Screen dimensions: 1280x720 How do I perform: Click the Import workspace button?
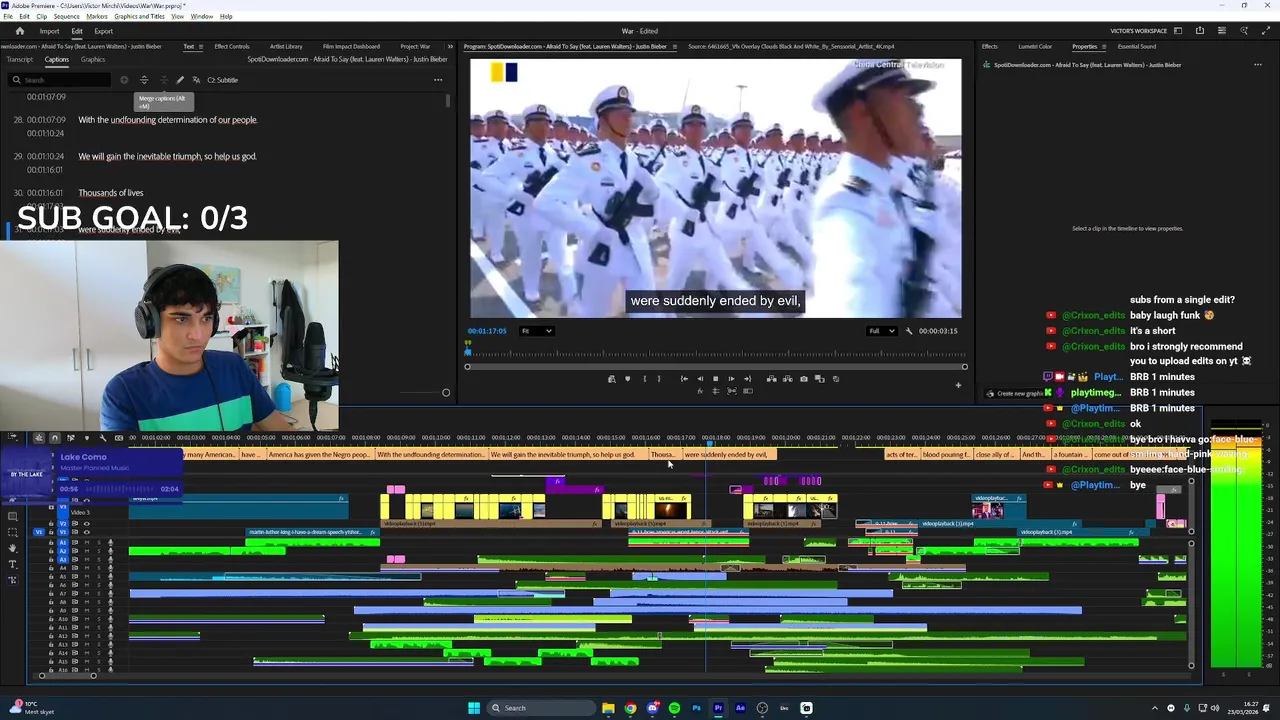[49, 31]
